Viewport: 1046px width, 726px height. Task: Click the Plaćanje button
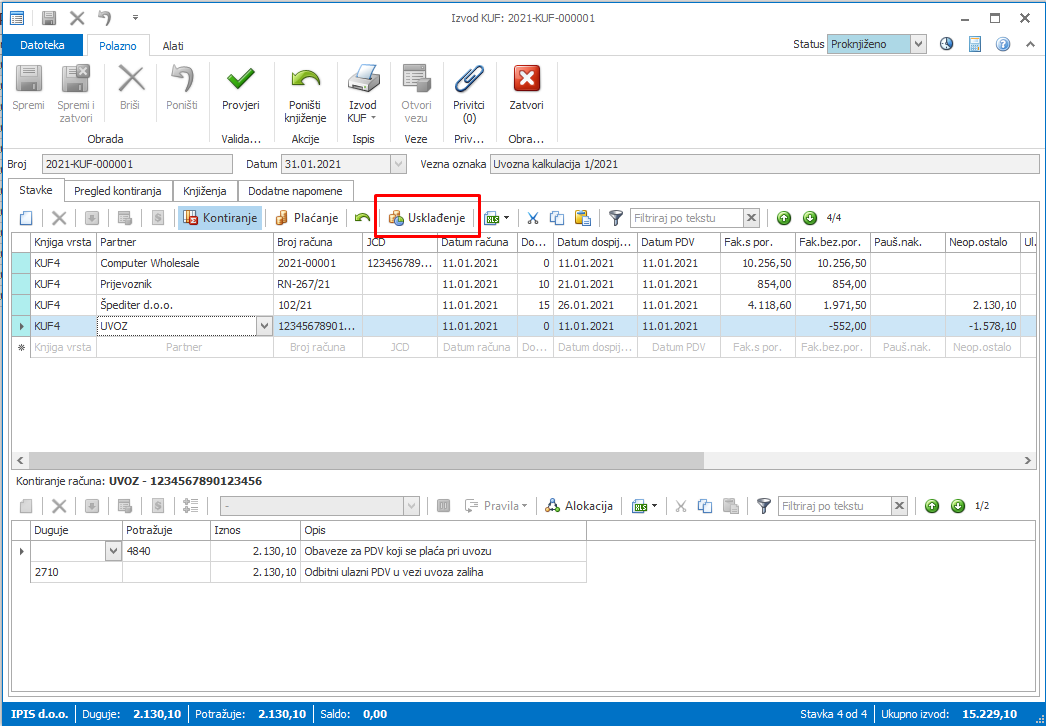[307, 218]
